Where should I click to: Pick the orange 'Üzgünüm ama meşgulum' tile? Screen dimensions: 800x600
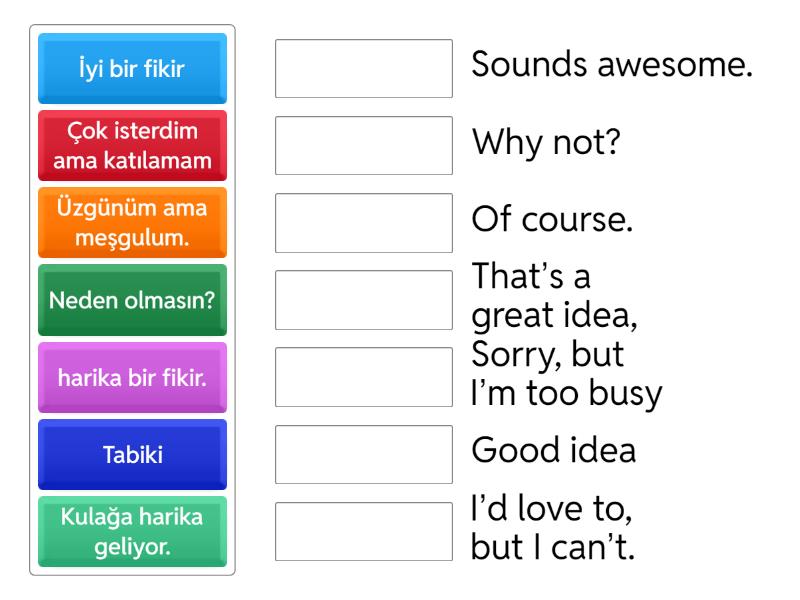pyautogui.click(x=132, y=223)
